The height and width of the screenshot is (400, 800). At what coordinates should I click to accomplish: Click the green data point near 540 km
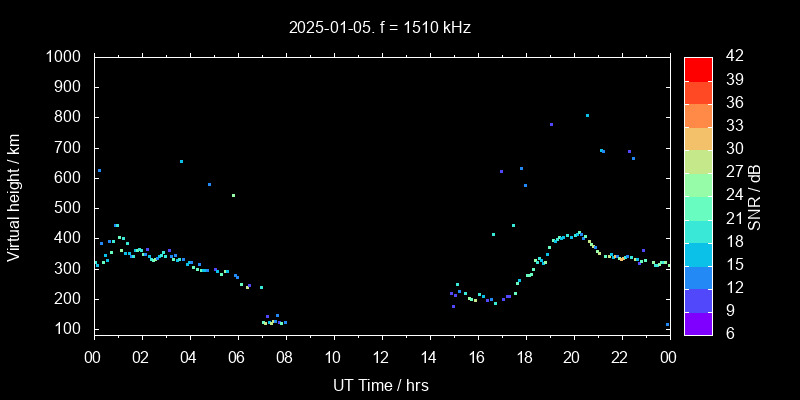[x=233, y=195]
